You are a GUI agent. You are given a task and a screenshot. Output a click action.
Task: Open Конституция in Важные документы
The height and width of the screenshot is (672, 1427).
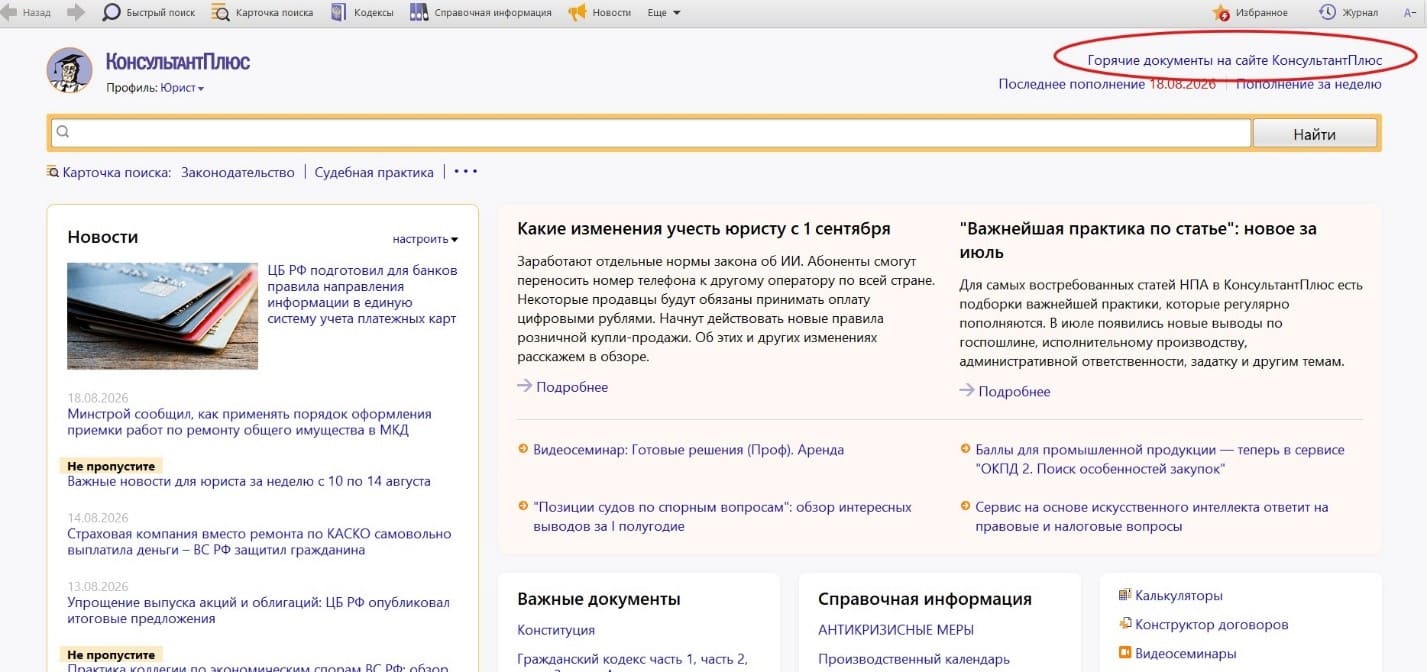[556, 630]
